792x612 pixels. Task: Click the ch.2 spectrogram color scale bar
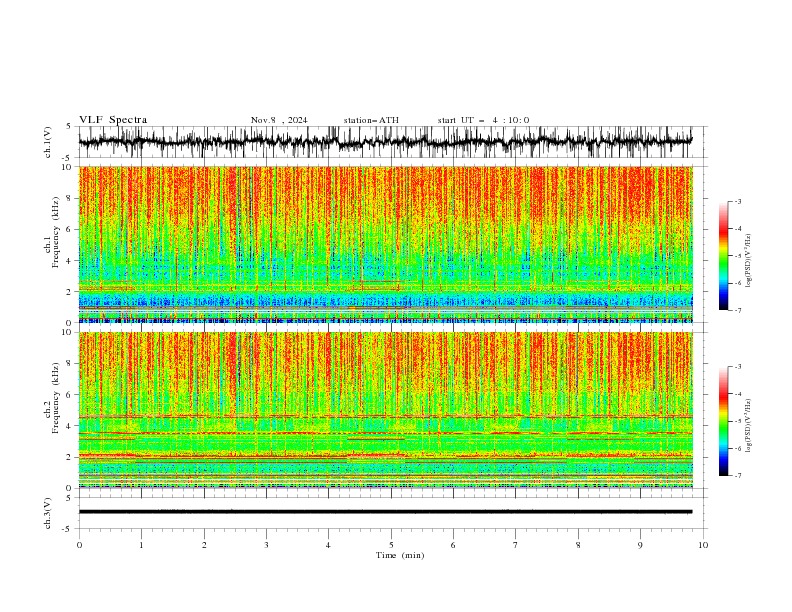[x=723, y=421]
